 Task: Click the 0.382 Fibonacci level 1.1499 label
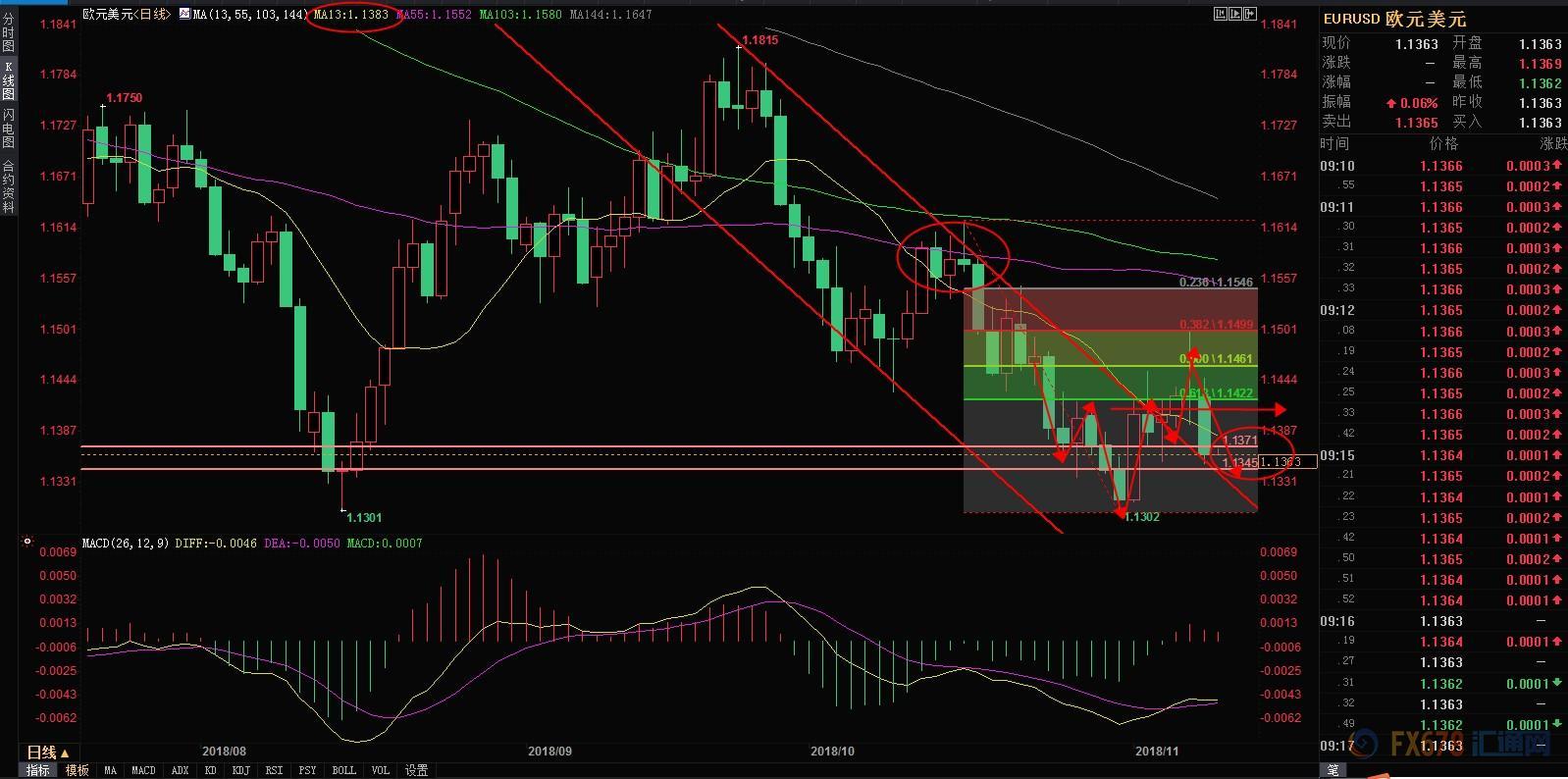tap(1217, 325)
